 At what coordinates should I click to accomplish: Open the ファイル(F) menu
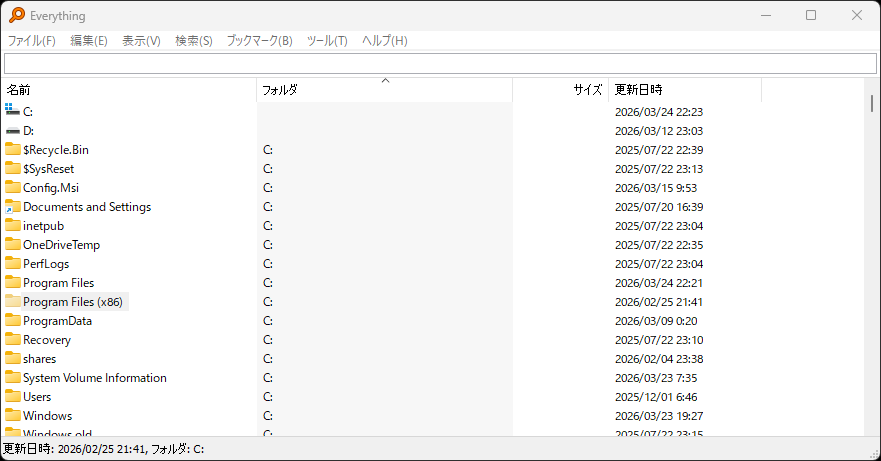(x=31, y=40)
